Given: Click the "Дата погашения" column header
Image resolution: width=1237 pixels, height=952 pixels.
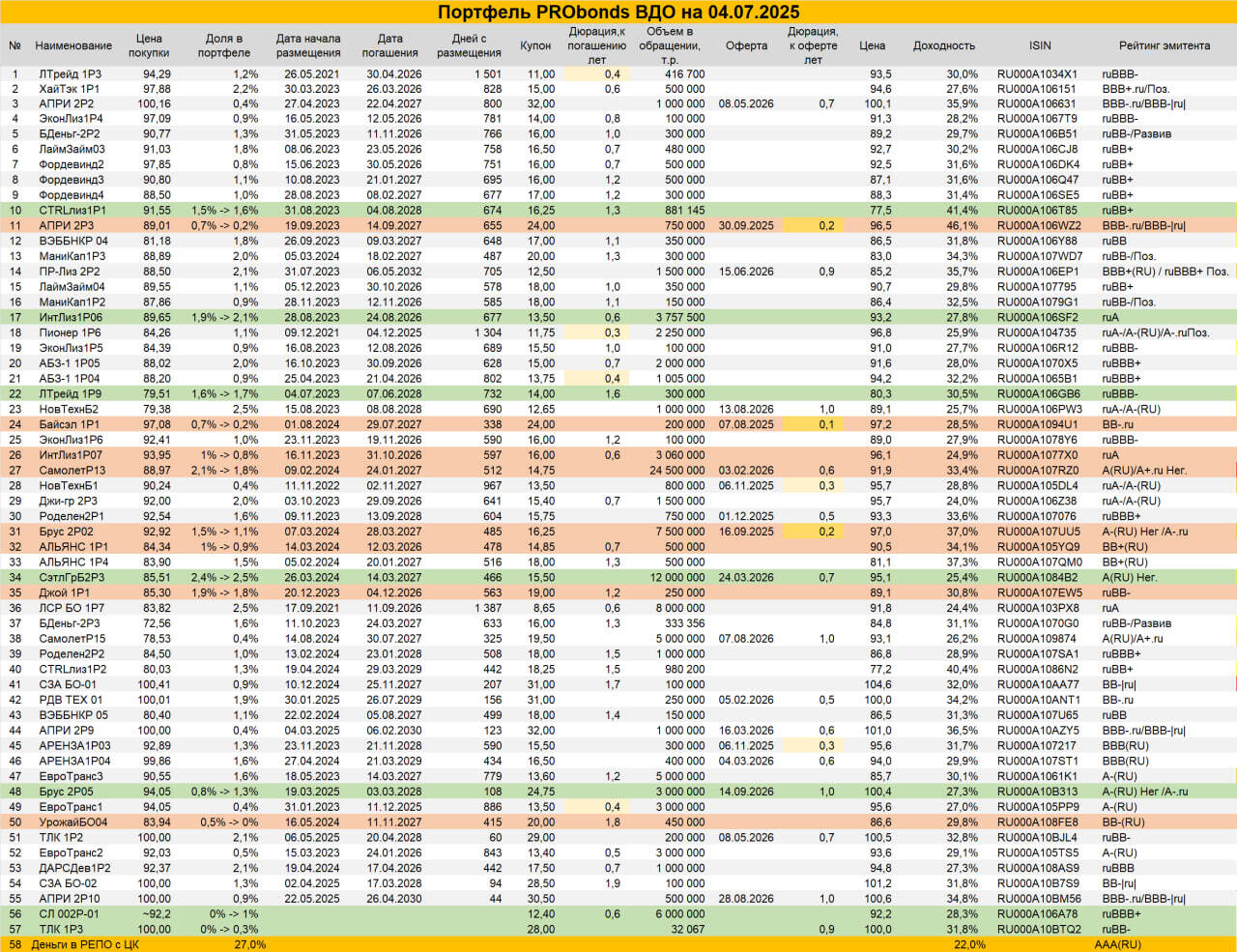Looking at the screenshot, I should [390, 45].
